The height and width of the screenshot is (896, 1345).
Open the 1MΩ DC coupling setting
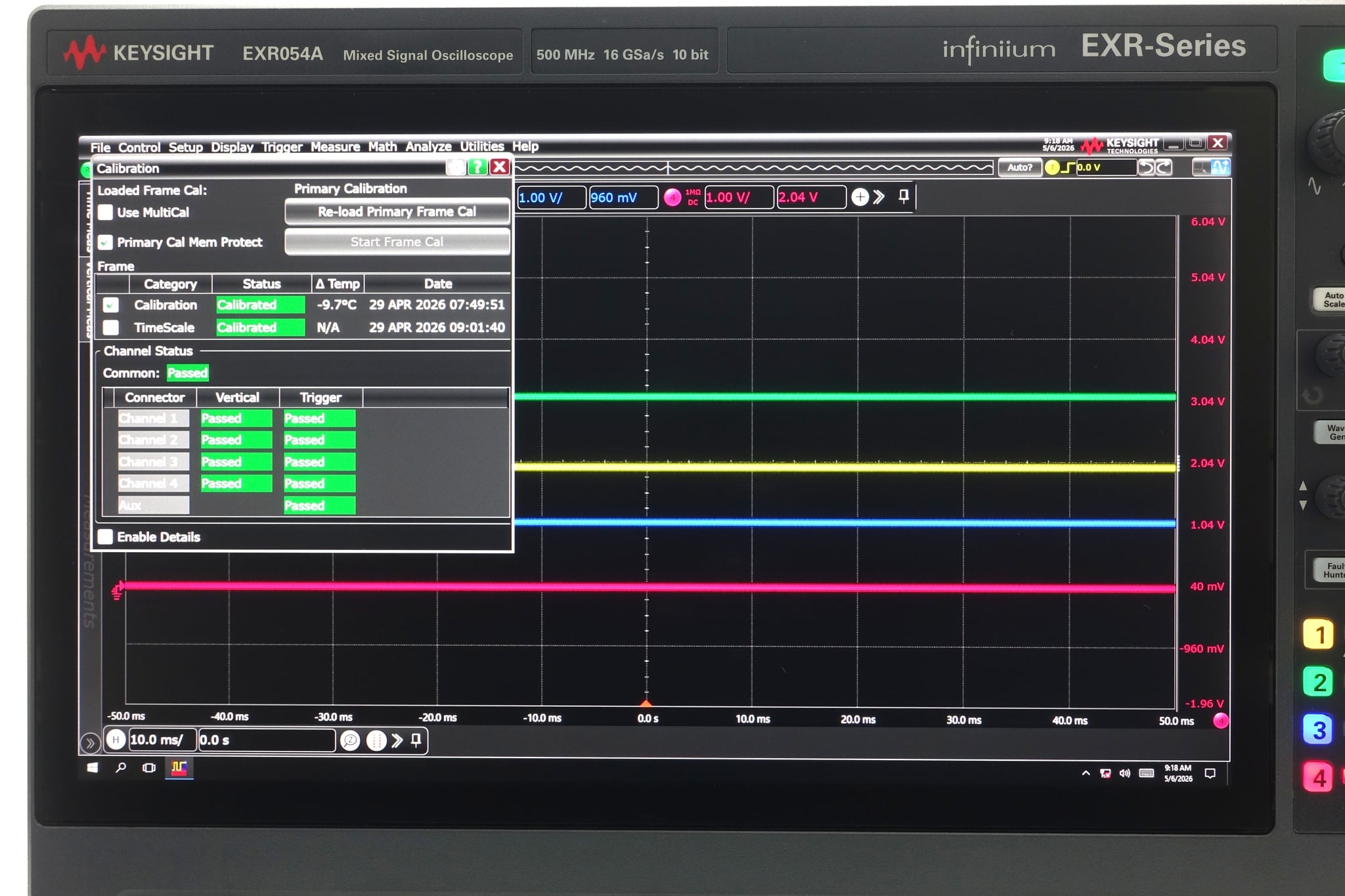point(693,197)
